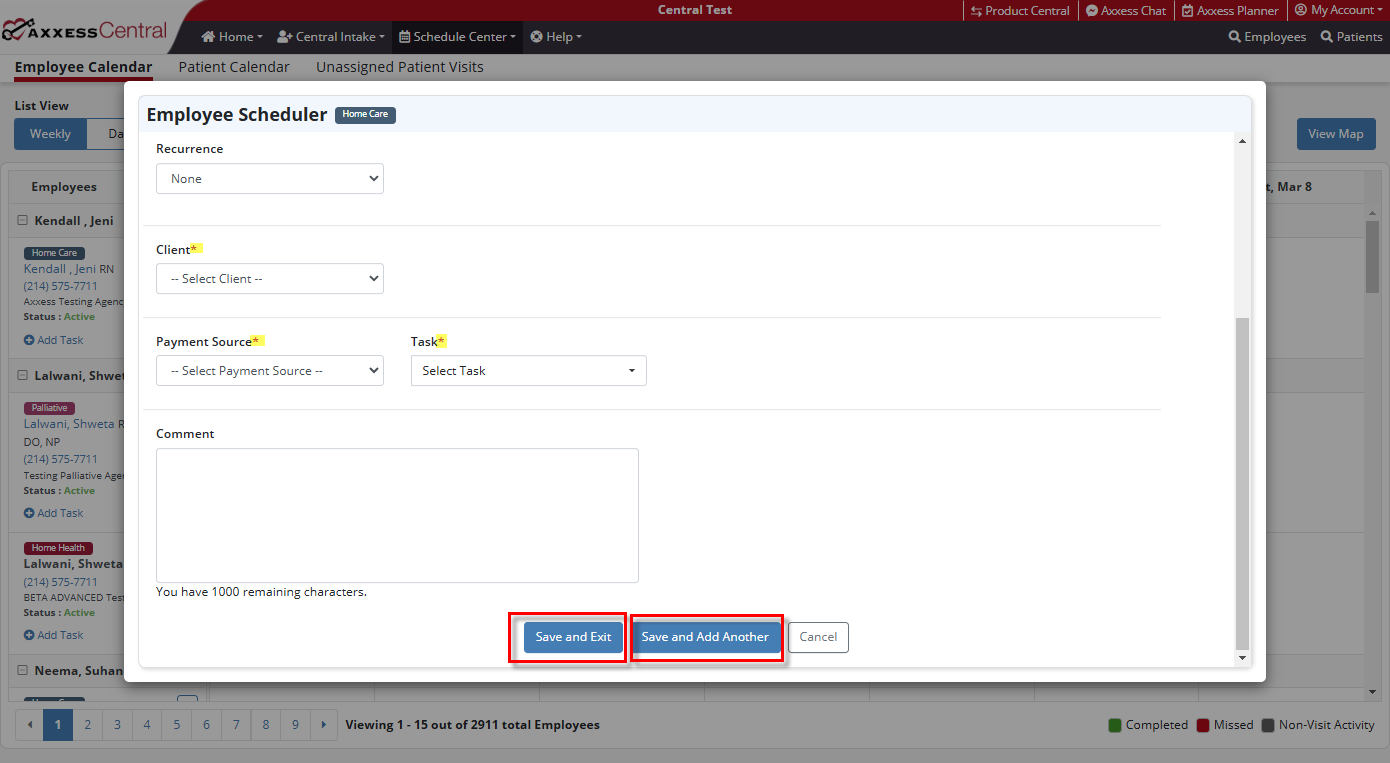The width and height of the screenshot is (1390, 763).
Task: Open the Central Intake menu
Action: (330, 37)
